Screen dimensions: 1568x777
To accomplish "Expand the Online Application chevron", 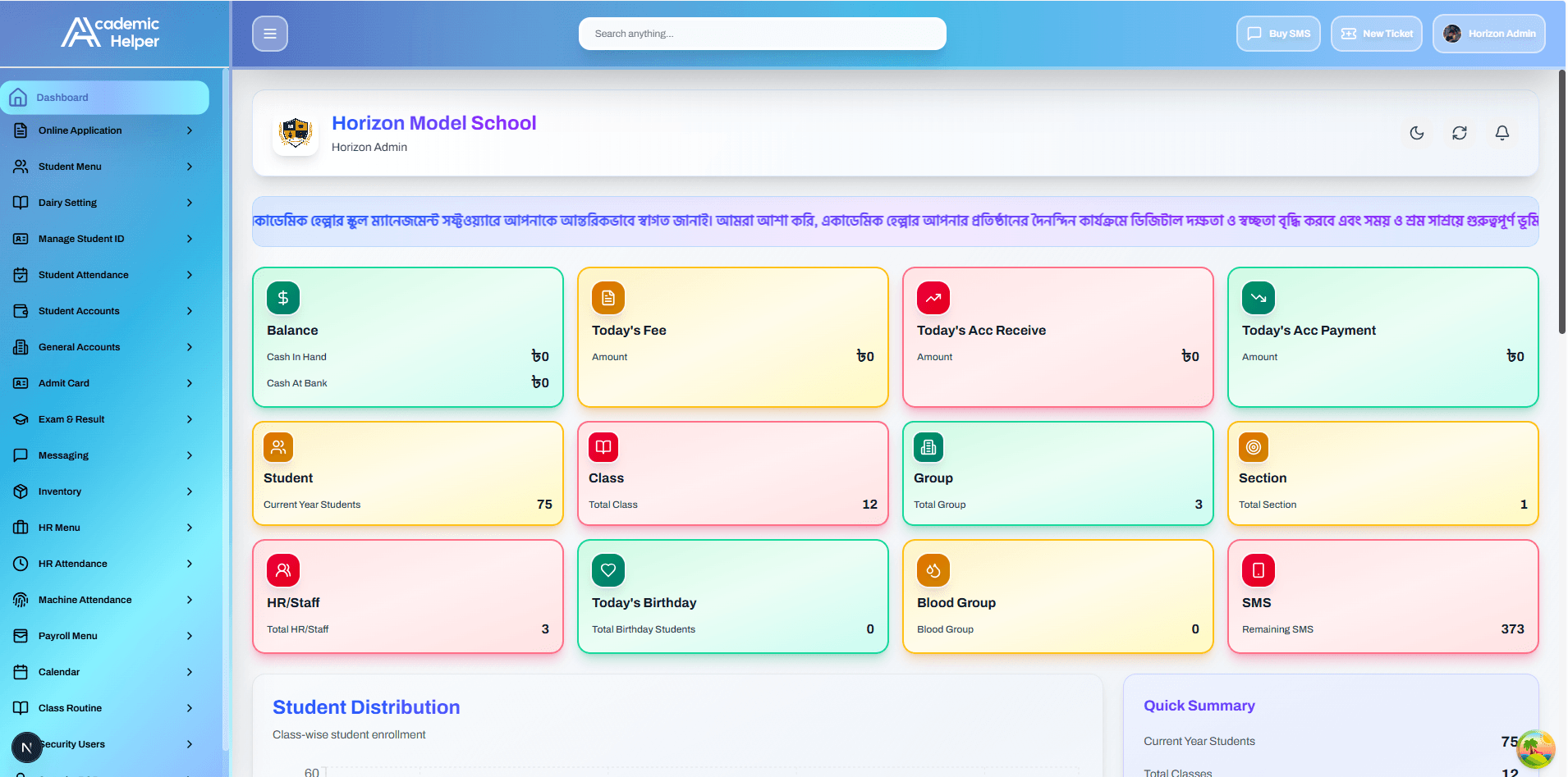I will click(x=190, y=130).
